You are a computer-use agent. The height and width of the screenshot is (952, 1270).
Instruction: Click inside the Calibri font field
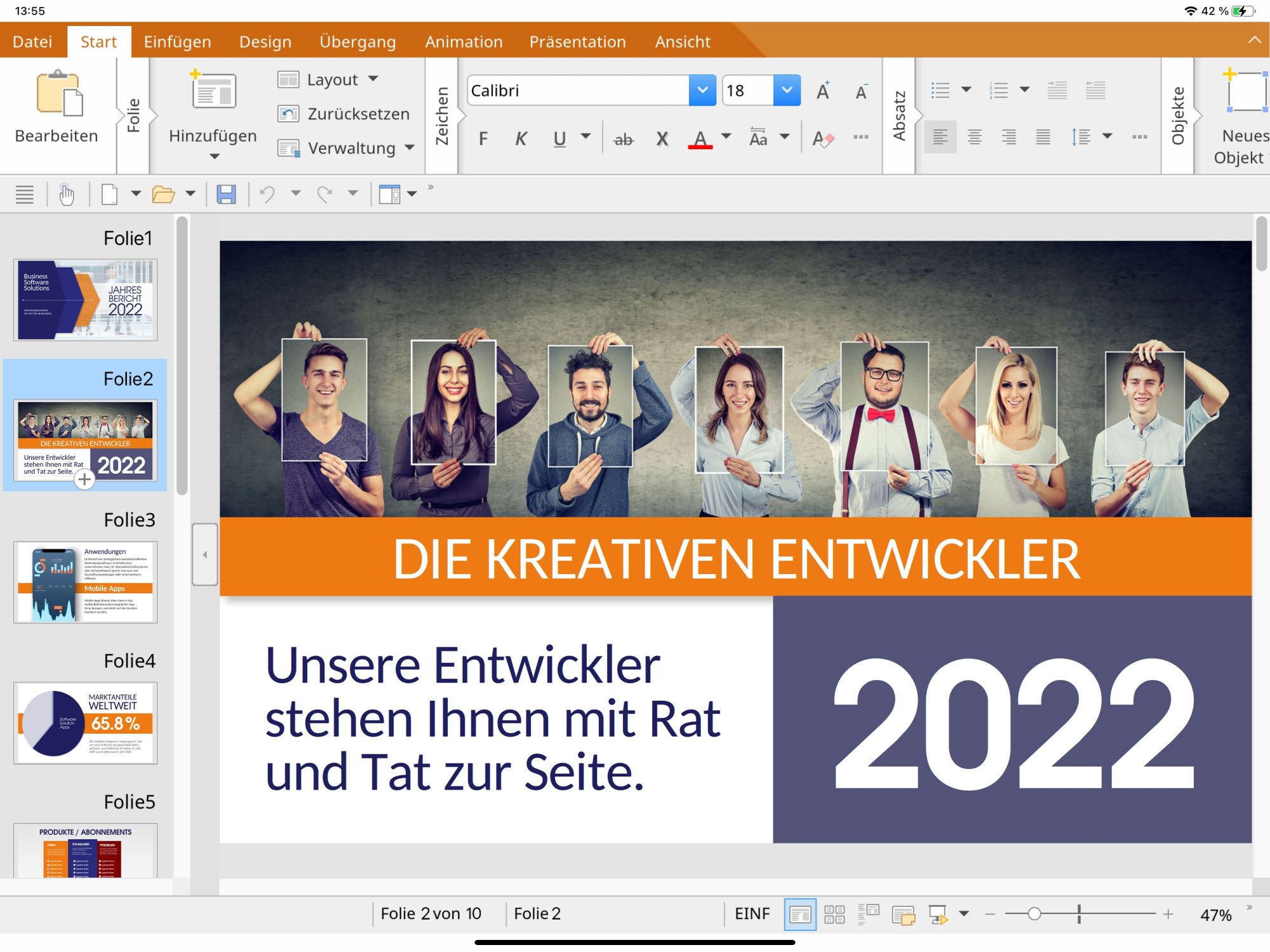578,90
